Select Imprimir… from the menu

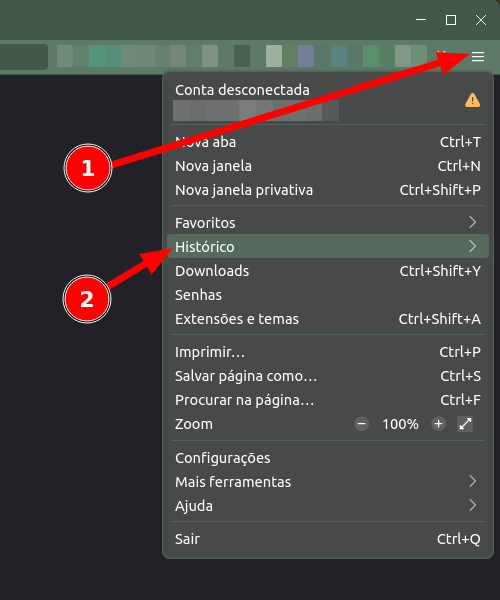[328, 352]
